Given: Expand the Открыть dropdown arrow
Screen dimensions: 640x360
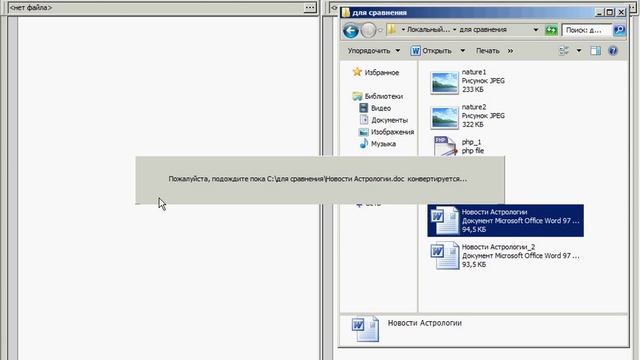Looking at the screenshot, I should pos(462,51).
